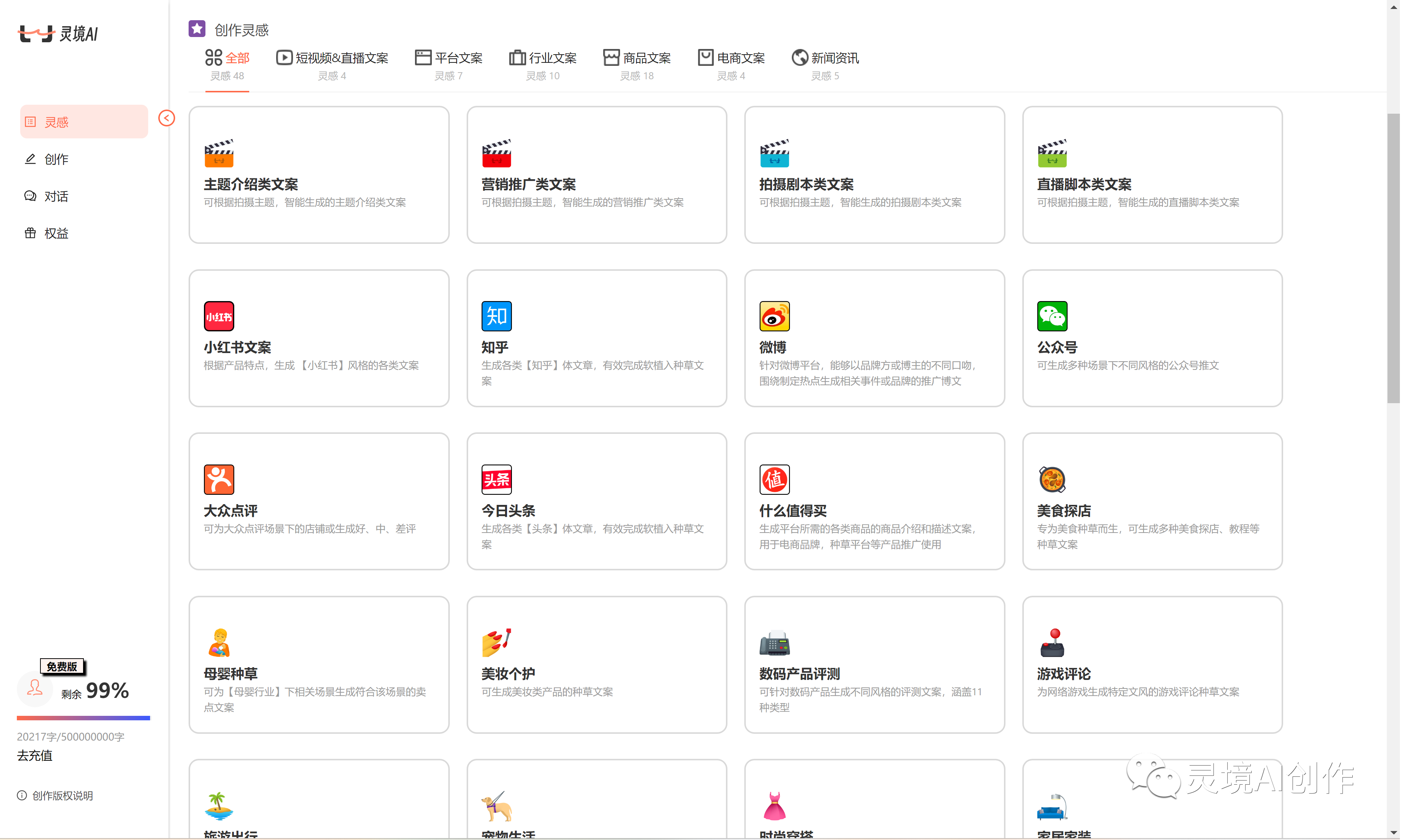Click the 美食探店 food pan icon
Viewport: 1401px width, 840px height.
point(1053,479)
